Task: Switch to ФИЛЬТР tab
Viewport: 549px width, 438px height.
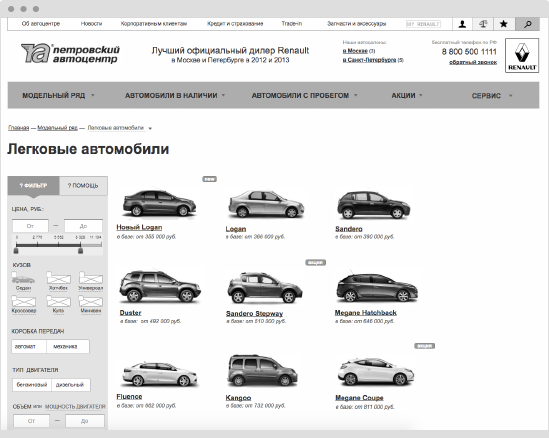Action: coord(33,185)
